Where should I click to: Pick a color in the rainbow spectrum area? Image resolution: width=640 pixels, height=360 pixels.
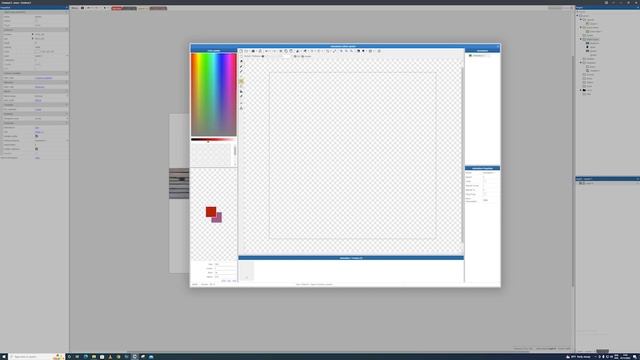pos(213,94)
